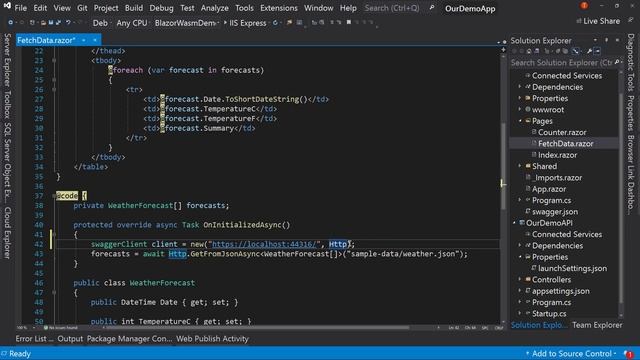Toggle Sync with Active Document in Solution Explorer
The height and width of the screenshot is (360, 640).
[x=558, y=51]
